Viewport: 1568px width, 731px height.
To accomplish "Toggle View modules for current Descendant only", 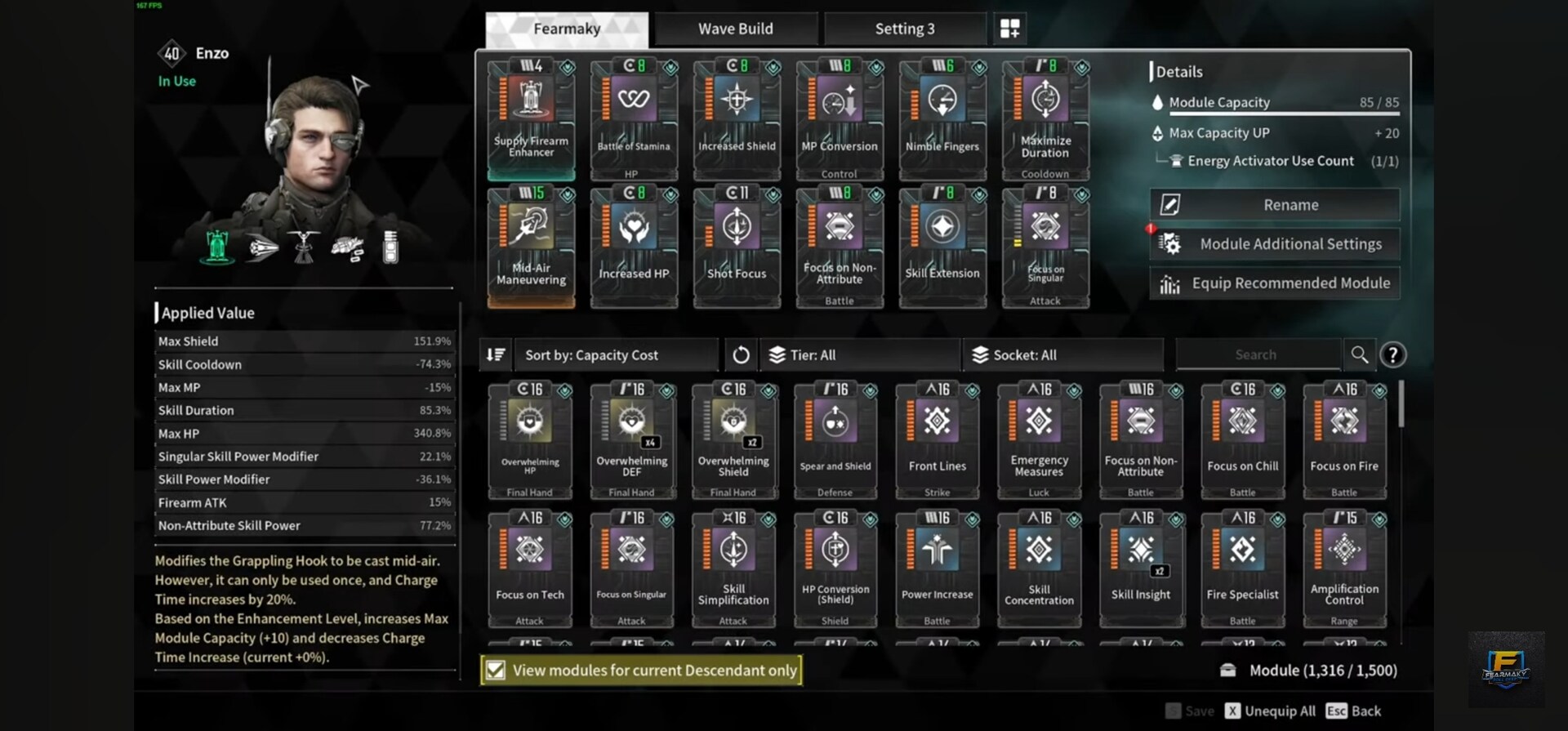I will pos(641,671).
